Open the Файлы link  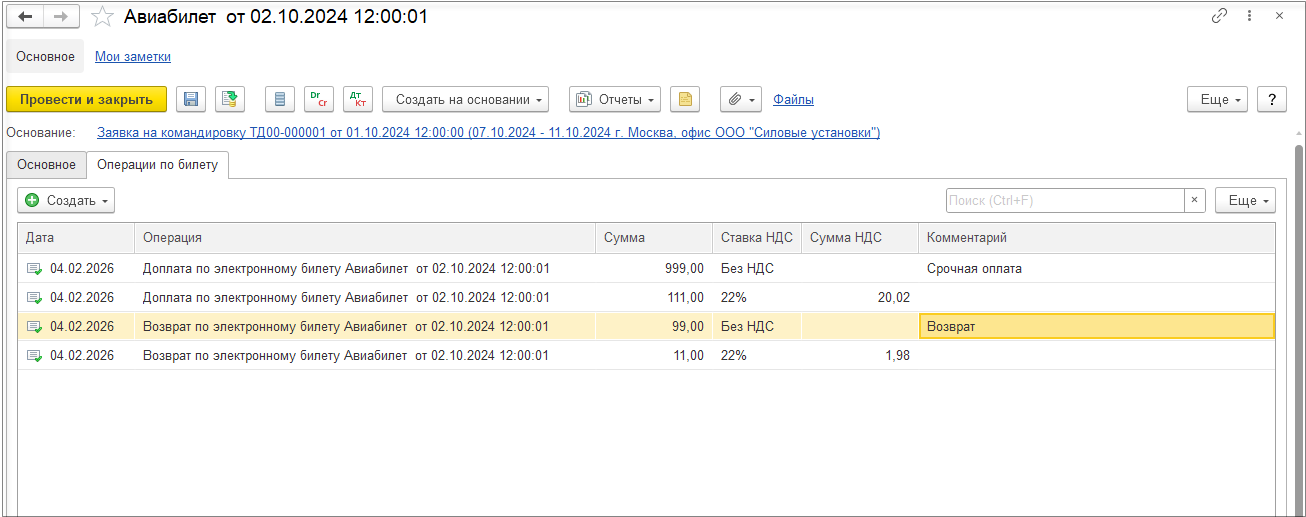coord(793,100)
